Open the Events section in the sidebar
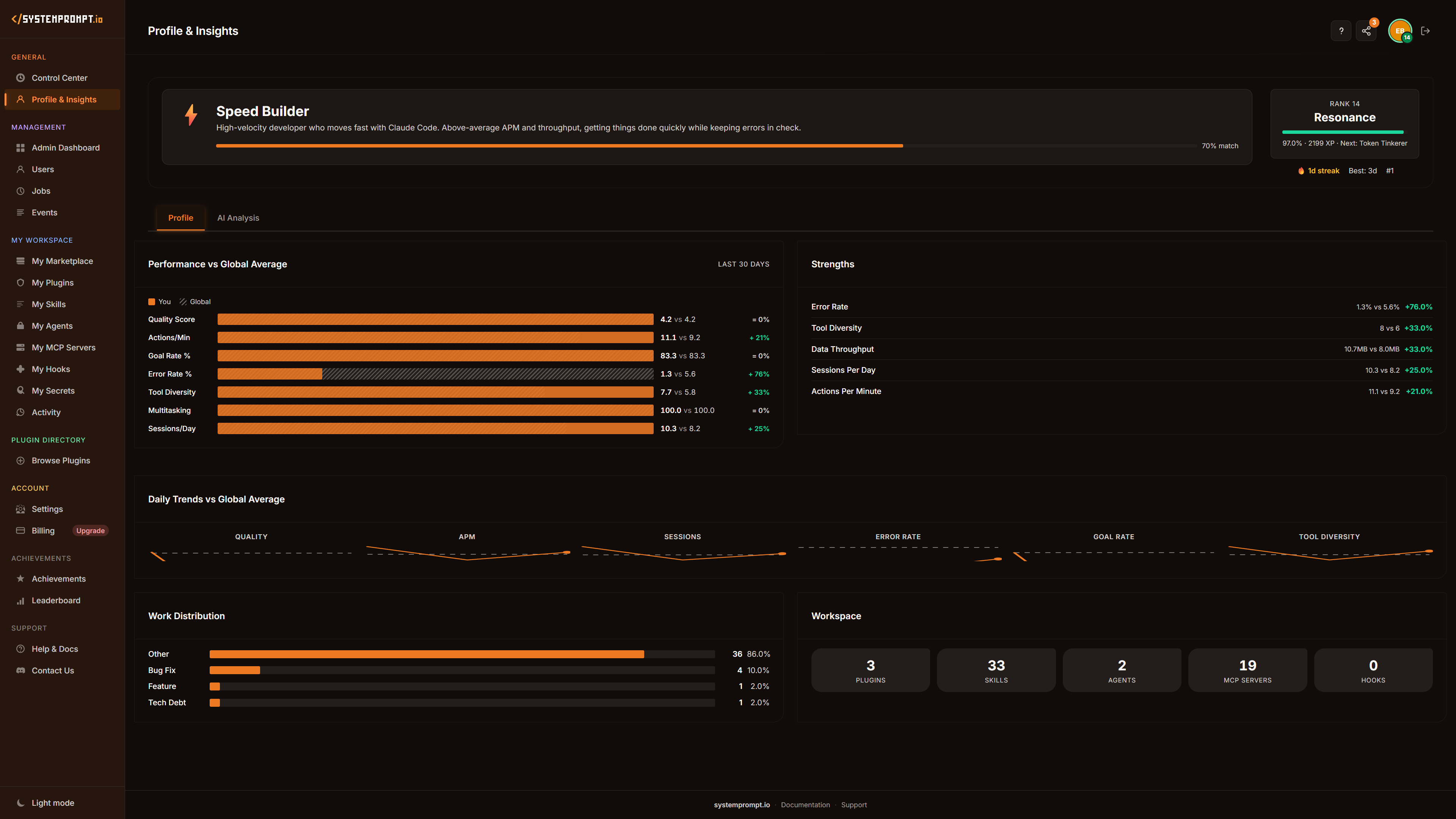 pyautogui.click(x=44, y=212)
